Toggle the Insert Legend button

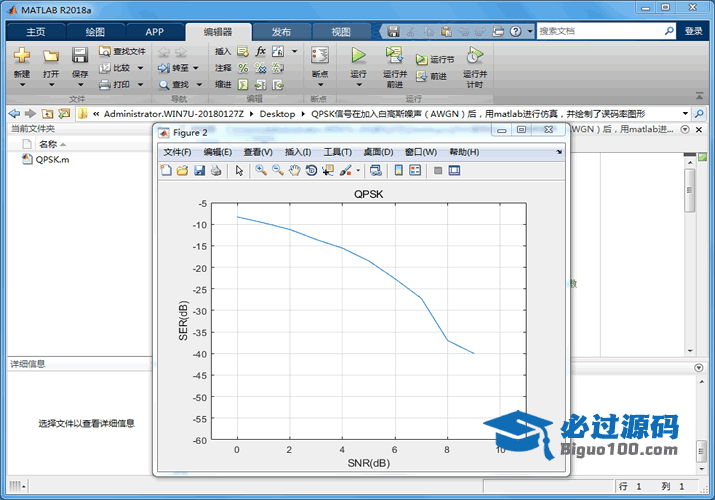point(416,171)
